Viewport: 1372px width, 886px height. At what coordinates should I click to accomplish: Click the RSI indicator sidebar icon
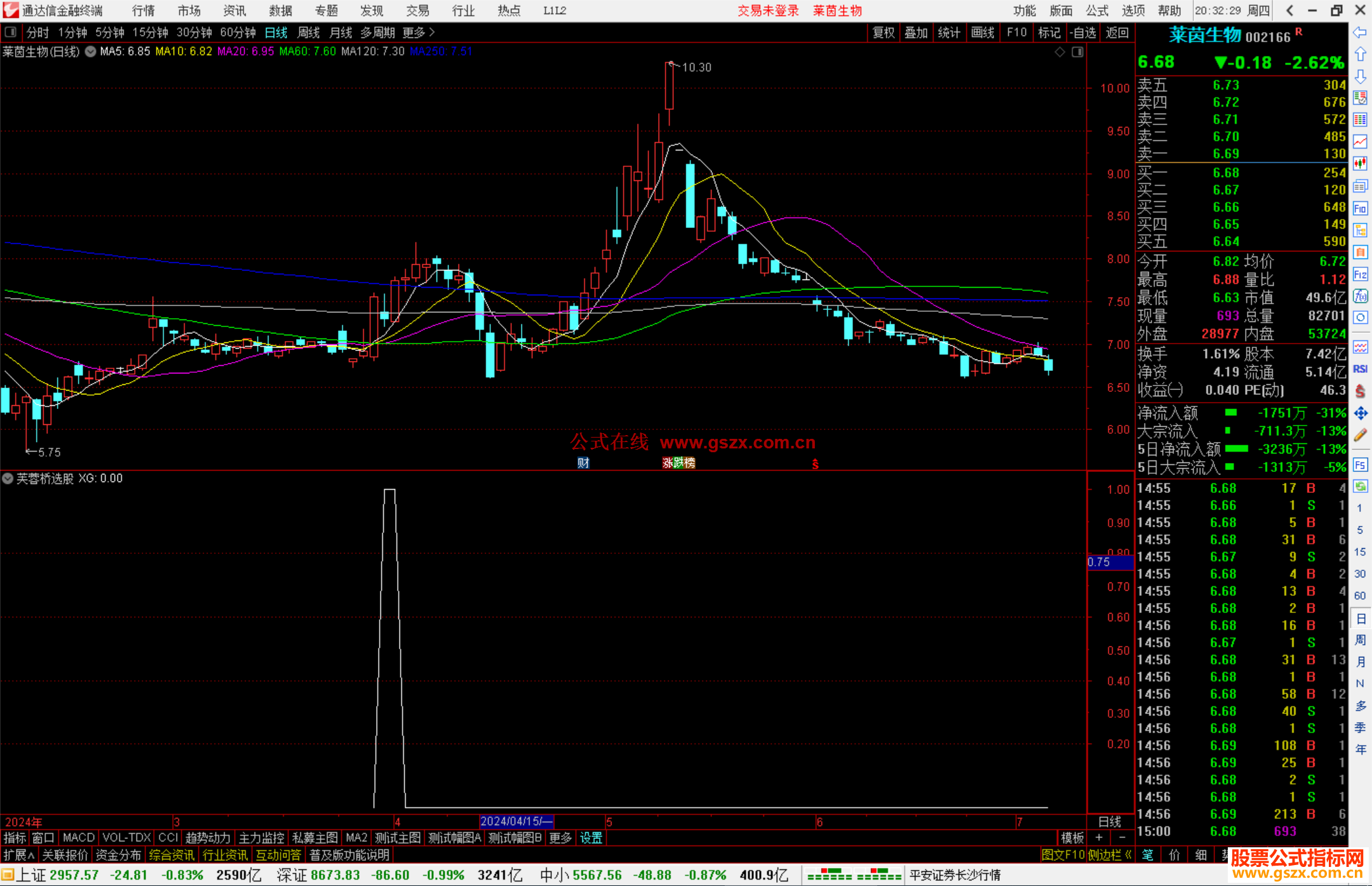tap(1360, 369)
